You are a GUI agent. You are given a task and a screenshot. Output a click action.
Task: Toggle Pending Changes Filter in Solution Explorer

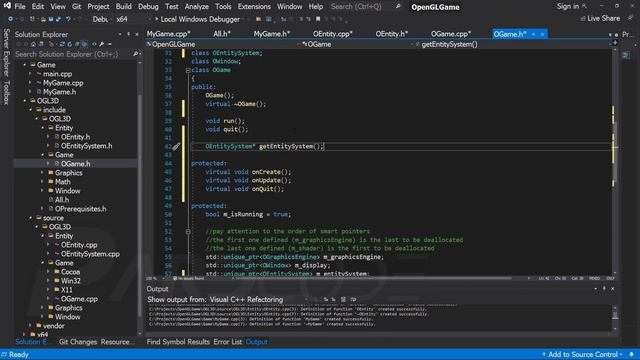pyautogui.click(x=51, y=44)
